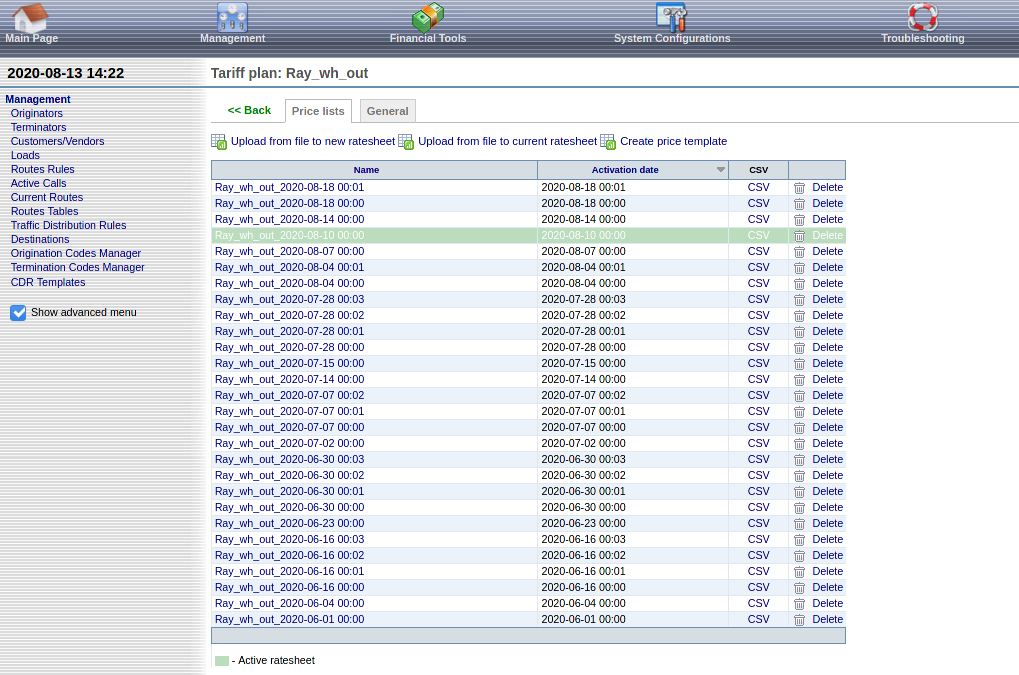This screenshot has width=1019, height=675.
Task: Open the Main Page house icon
Action: point(30,18)
